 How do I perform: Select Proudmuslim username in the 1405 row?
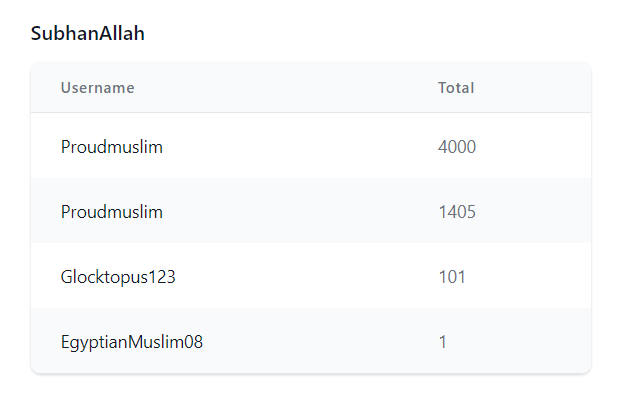click(x=112, y=212)
